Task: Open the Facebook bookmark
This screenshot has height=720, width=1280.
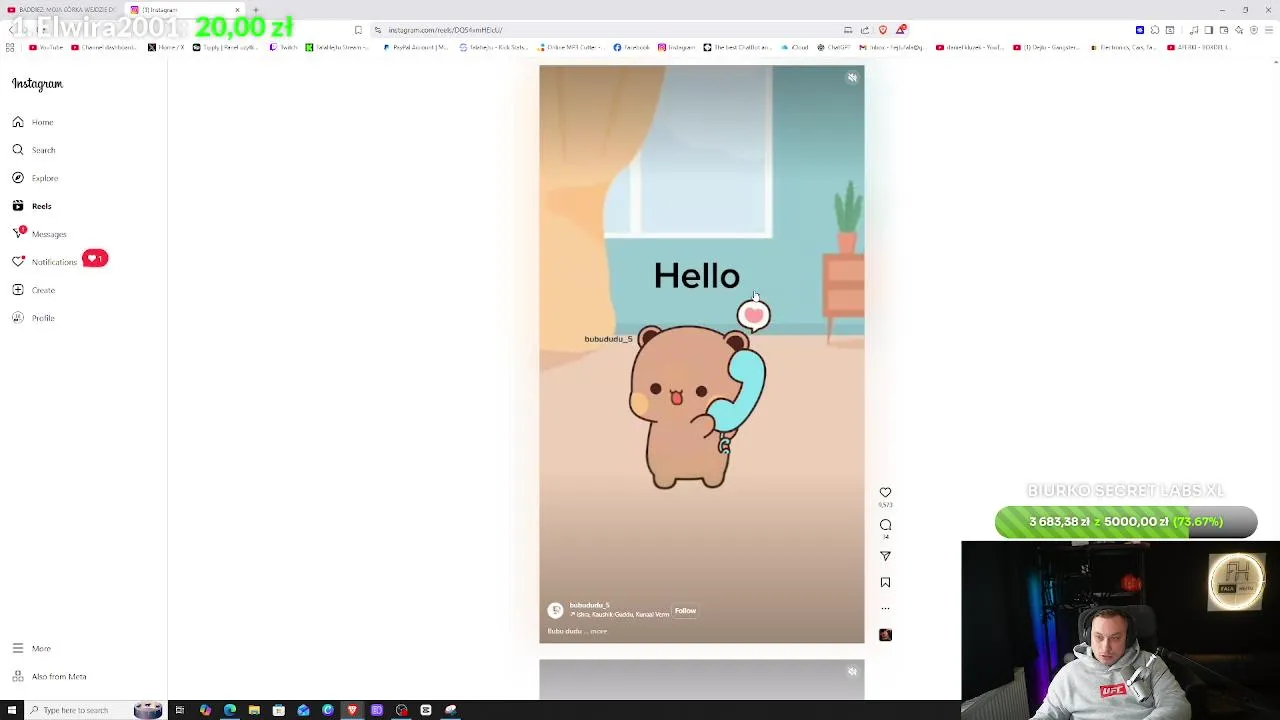Action: pyautogui.click(x=632, y=47)
